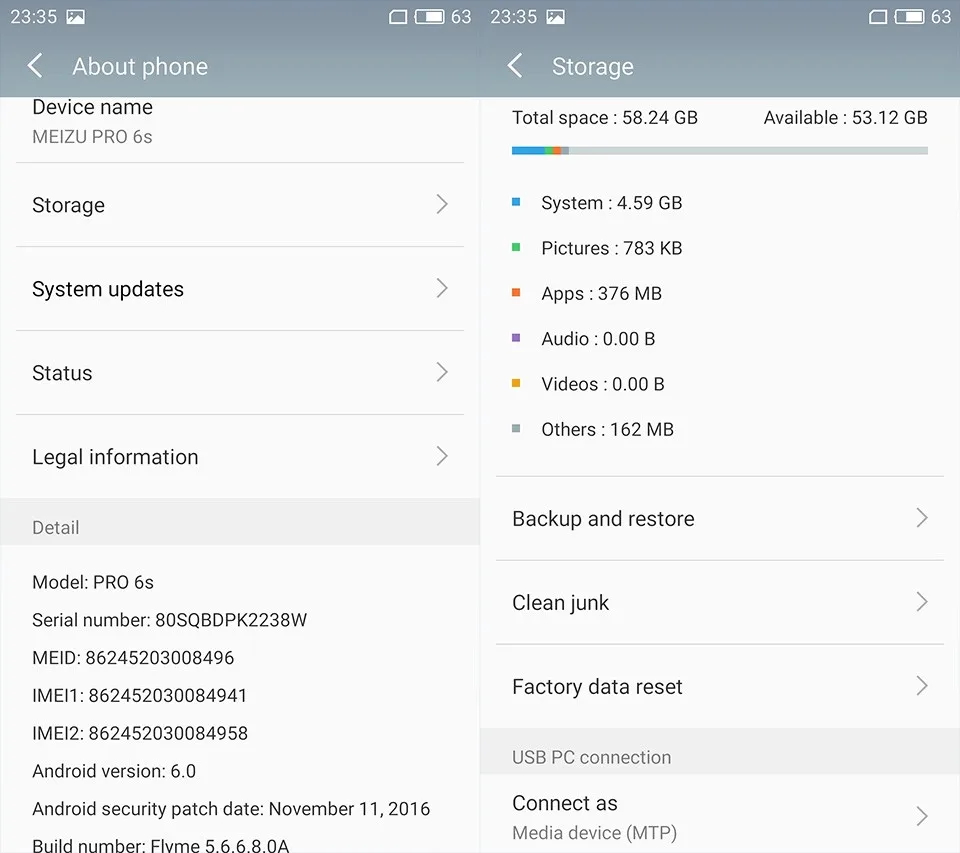Viewport: 960px width, 853px height.
Task: Open the Storage row chevron
Action: (442, 204)
